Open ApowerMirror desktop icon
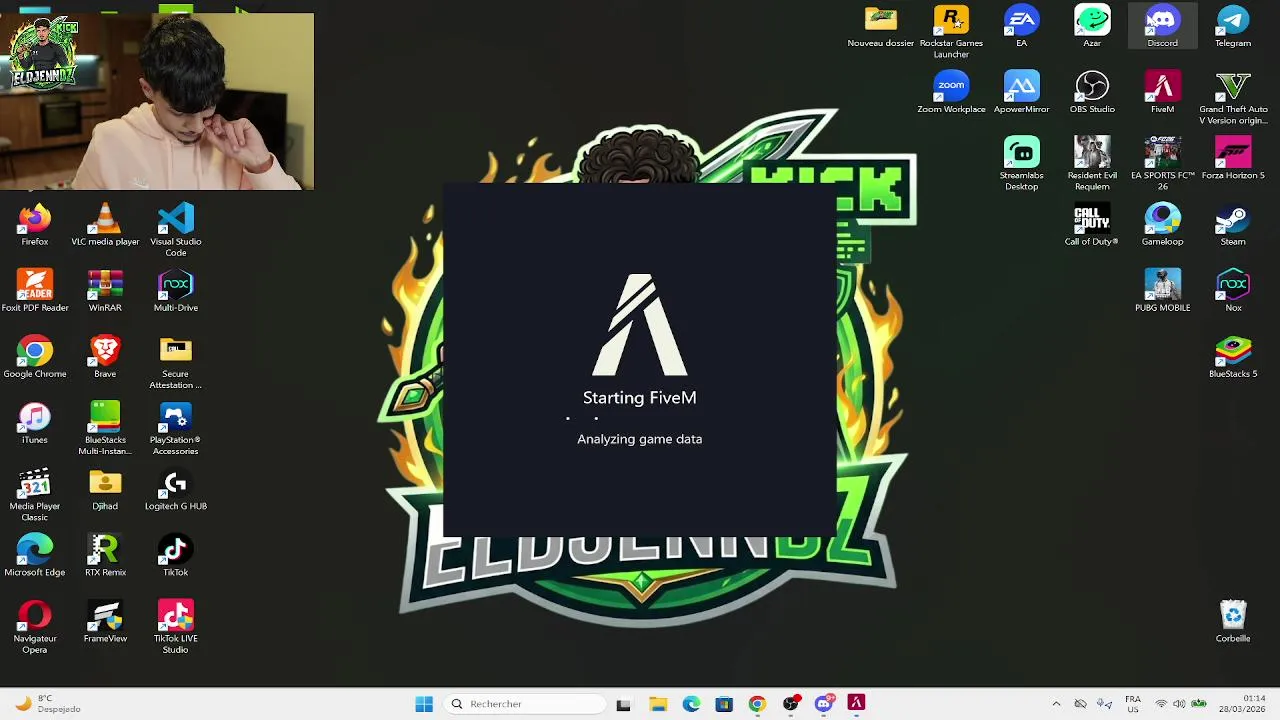The height and width of the screenshot is (720, 1280). [1021, 93]
